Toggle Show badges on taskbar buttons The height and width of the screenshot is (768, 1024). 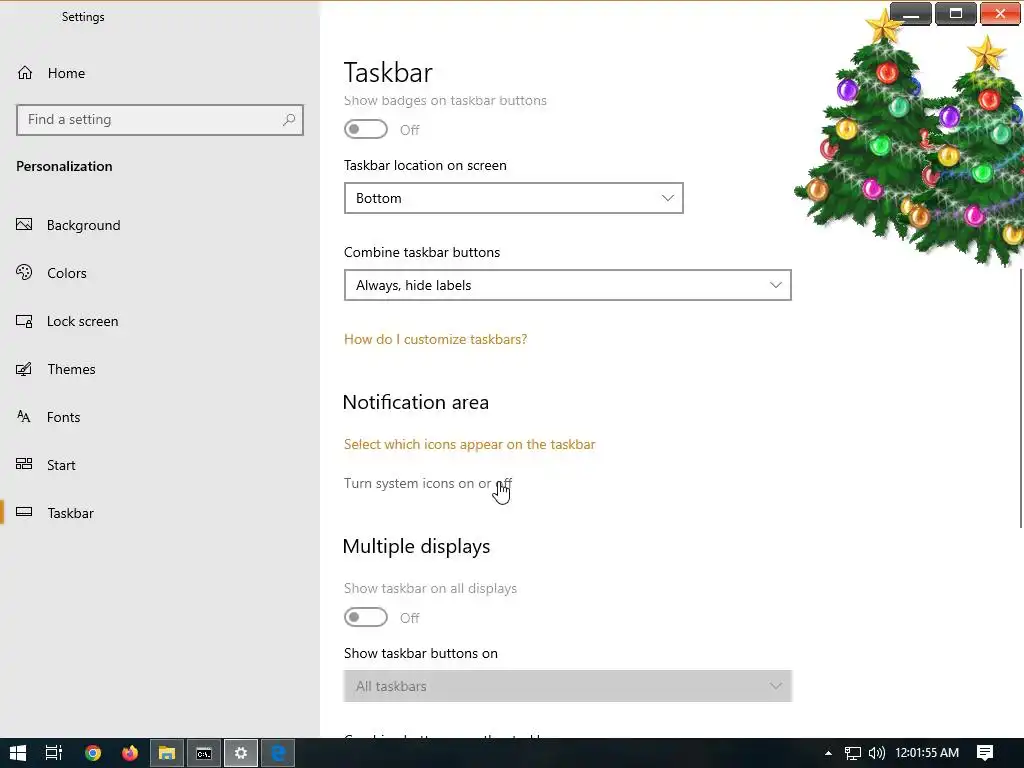pyautogui.click(x=366, y=129)
